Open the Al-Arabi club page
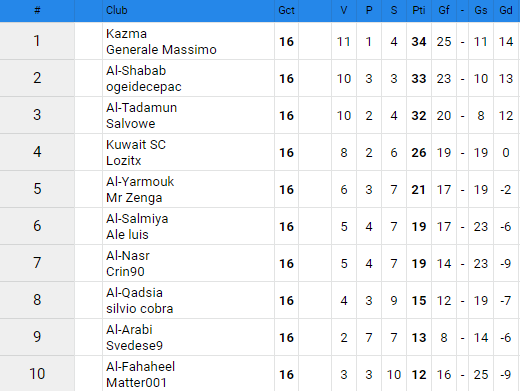This screenshot has height=391, width=520. 129,330
